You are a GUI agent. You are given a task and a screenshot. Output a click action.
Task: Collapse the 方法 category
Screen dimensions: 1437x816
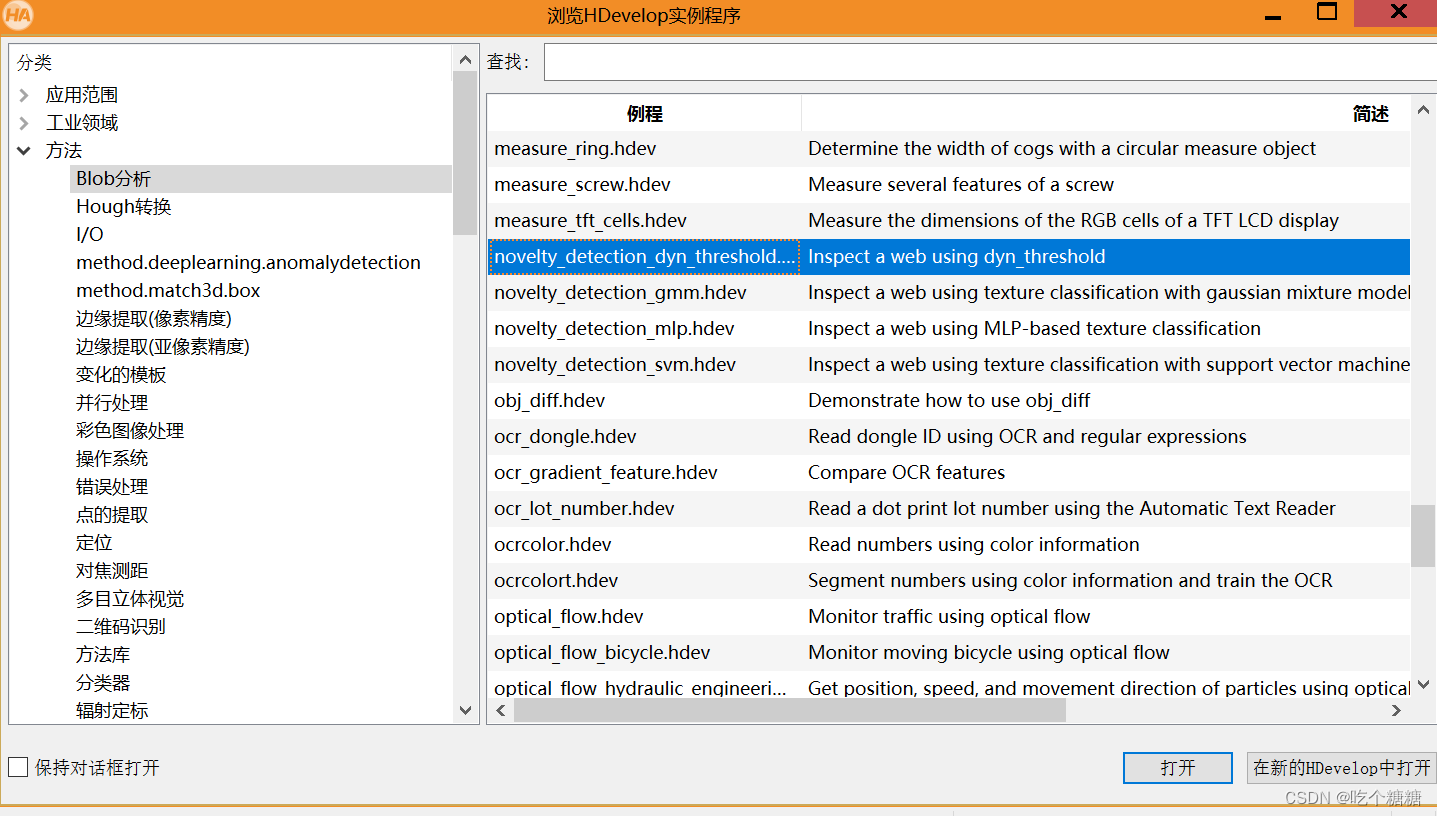click(24, 151)
